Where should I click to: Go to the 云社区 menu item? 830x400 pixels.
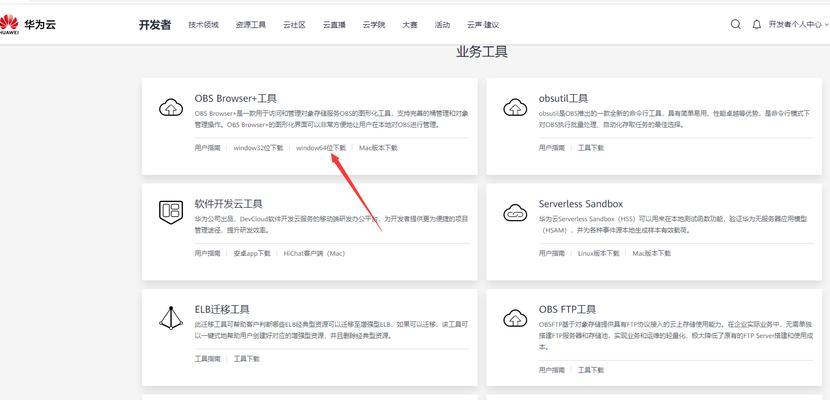294,25
